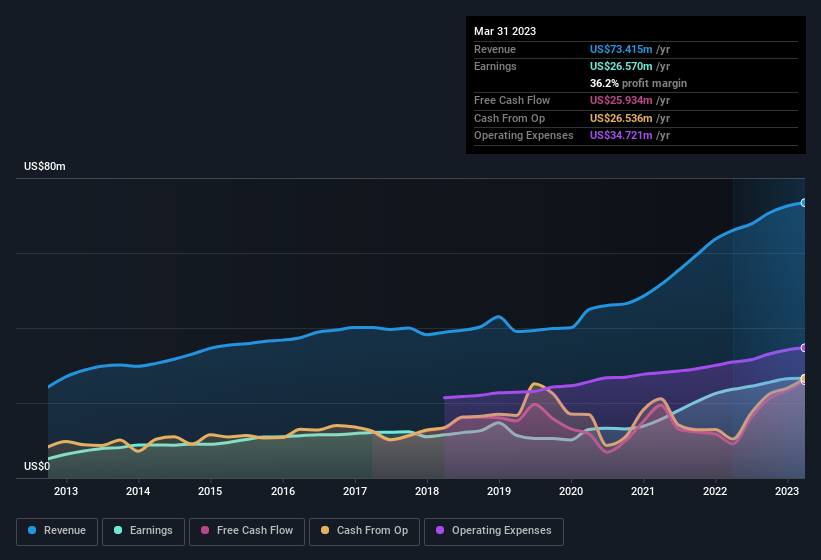Select the 2013 label on the x-axis
The height and width of the screenshot is (560, 821).
pyautogui.click(x=66, y=491)
